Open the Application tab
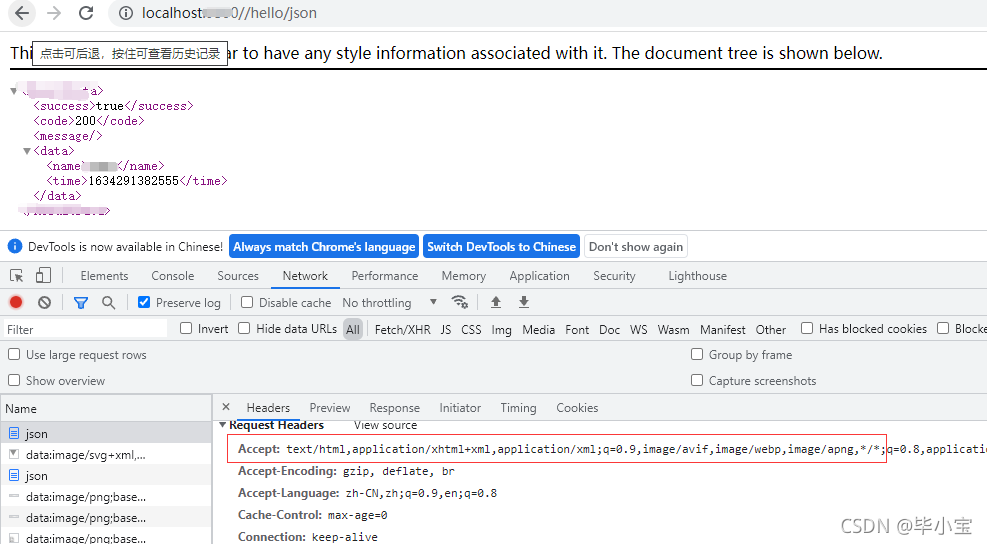987x544 pixels. (539, 276)
